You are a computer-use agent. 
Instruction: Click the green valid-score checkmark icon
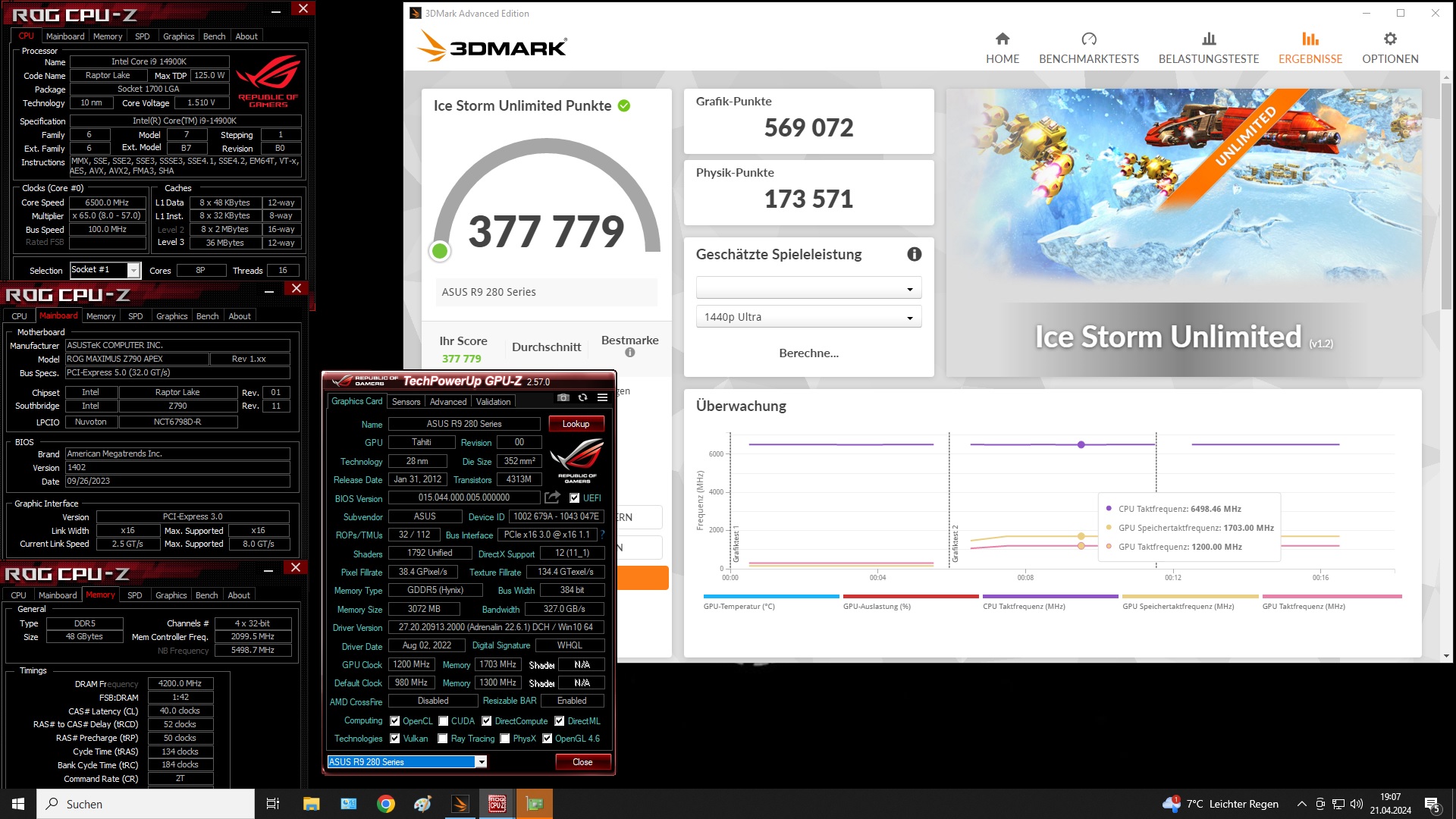[x=623, y=105]
